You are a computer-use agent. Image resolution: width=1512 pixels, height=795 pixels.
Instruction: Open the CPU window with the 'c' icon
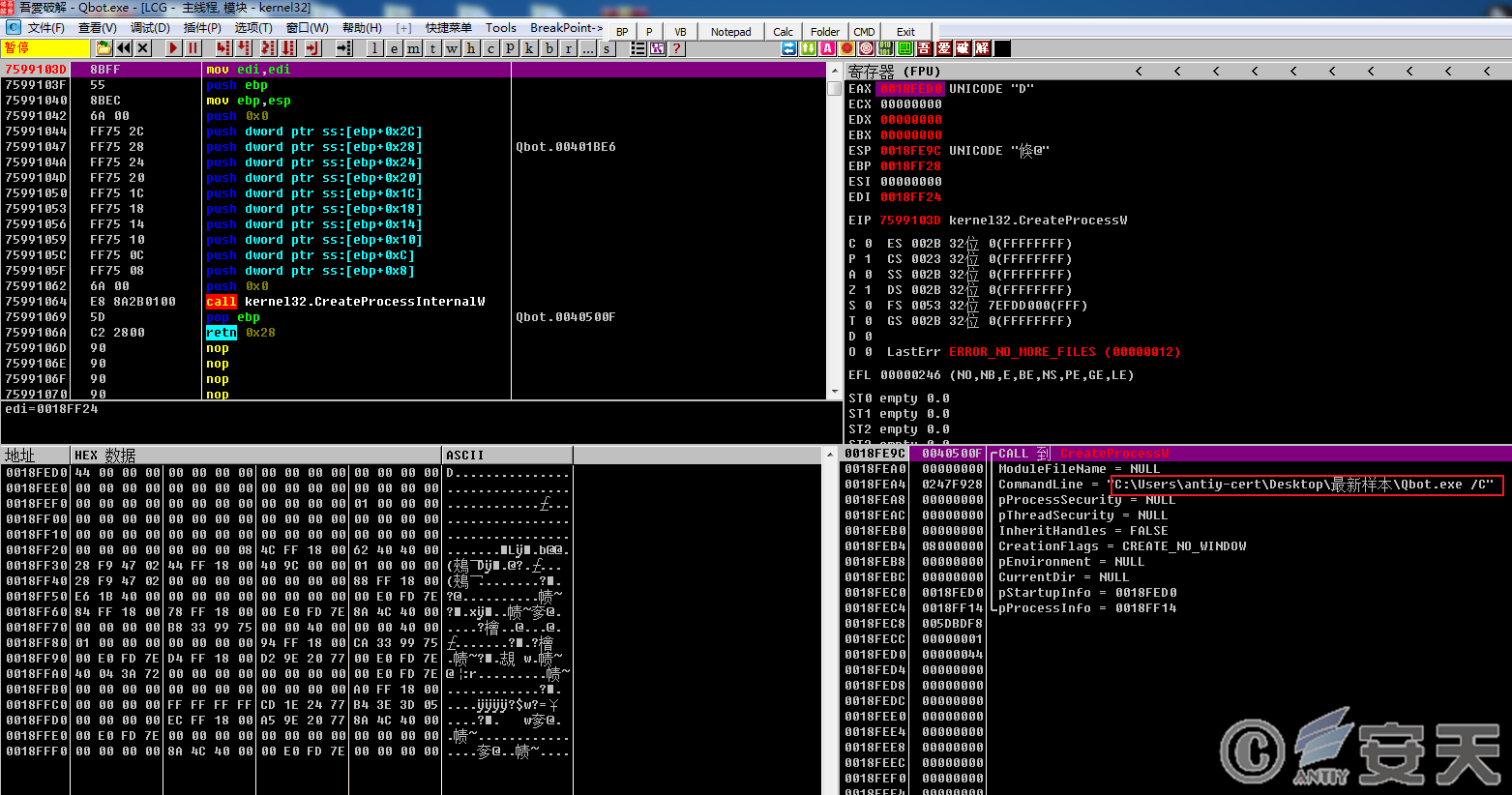[x=491, y=48]
